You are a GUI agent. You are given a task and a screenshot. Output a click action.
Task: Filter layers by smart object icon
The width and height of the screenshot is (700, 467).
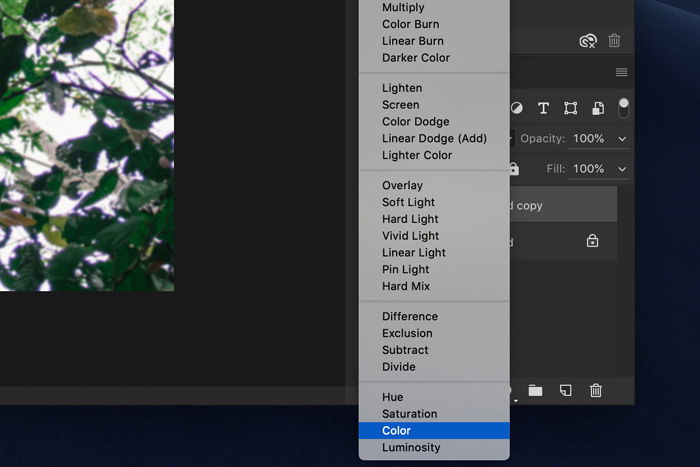(598, 108)
